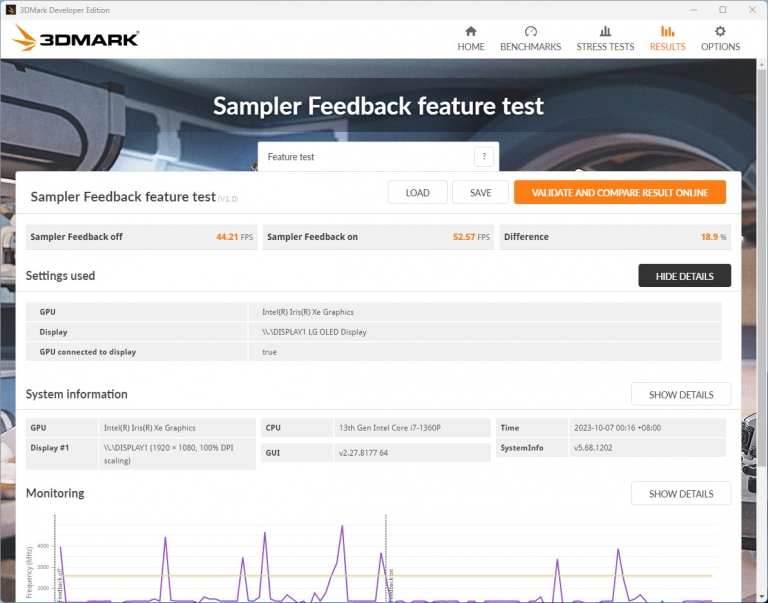
Task: Click the scrollbar up arrow
Action: pyautogui.click(x=762, y=64)
